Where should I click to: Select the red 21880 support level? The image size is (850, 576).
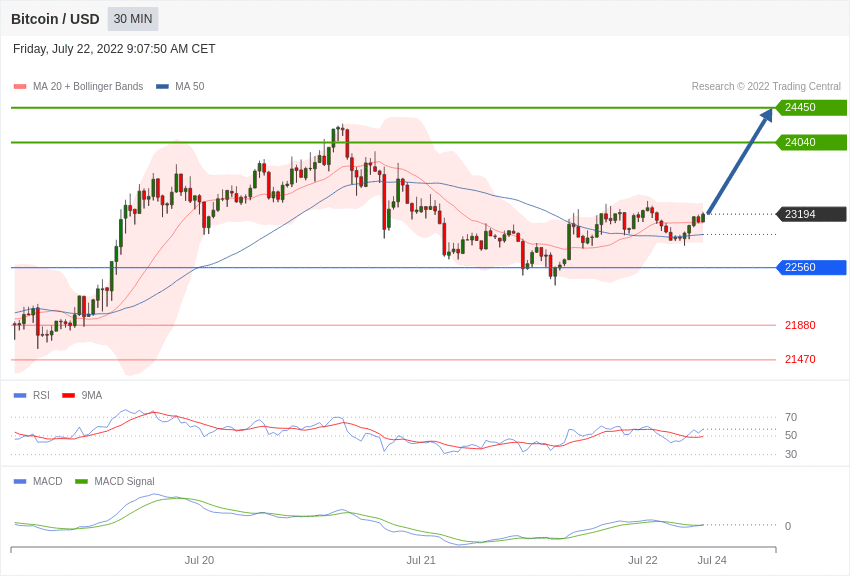click(x=800, y=325)
